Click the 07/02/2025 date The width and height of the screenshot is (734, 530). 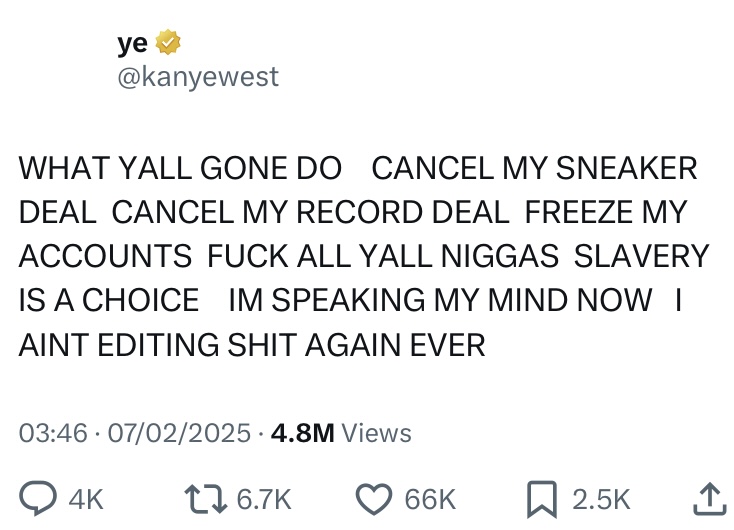(179, 433)
